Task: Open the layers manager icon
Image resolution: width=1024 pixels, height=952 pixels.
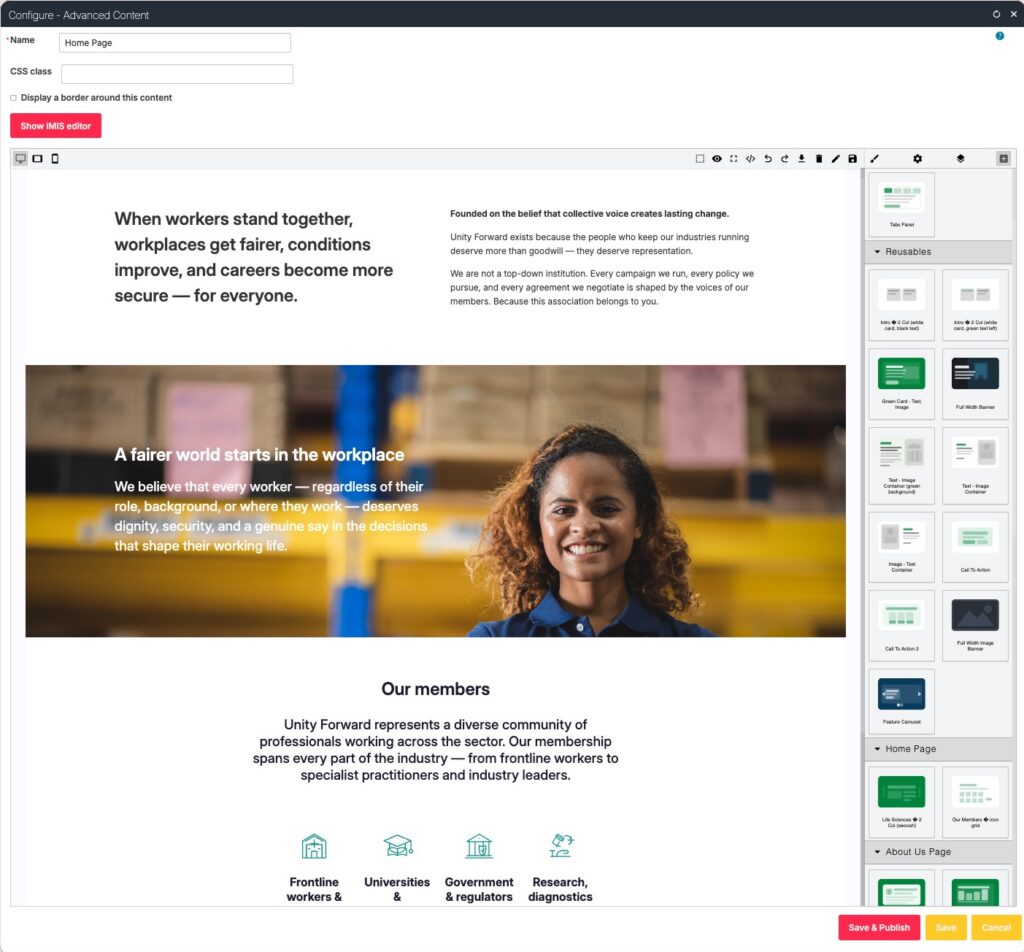Action: (960, 159)
